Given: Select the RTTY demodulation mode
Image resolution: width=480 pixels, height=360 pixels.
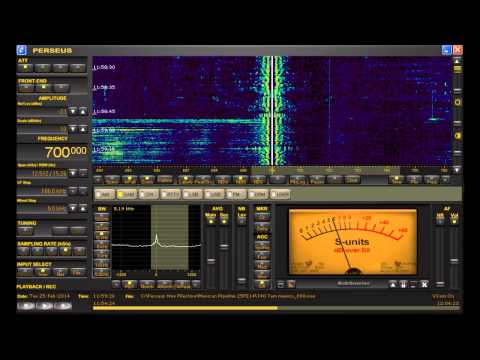Looking at the screenshot, I should (x=171, y=194).
